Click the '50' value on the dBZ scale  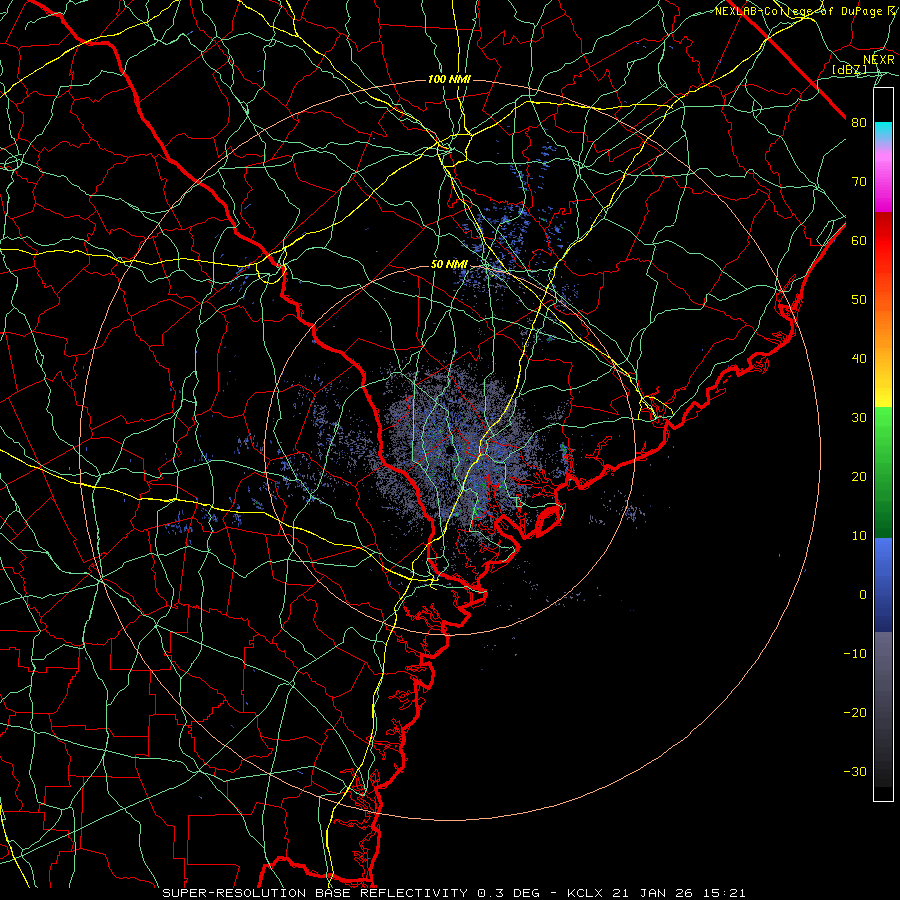click(859, 300)
